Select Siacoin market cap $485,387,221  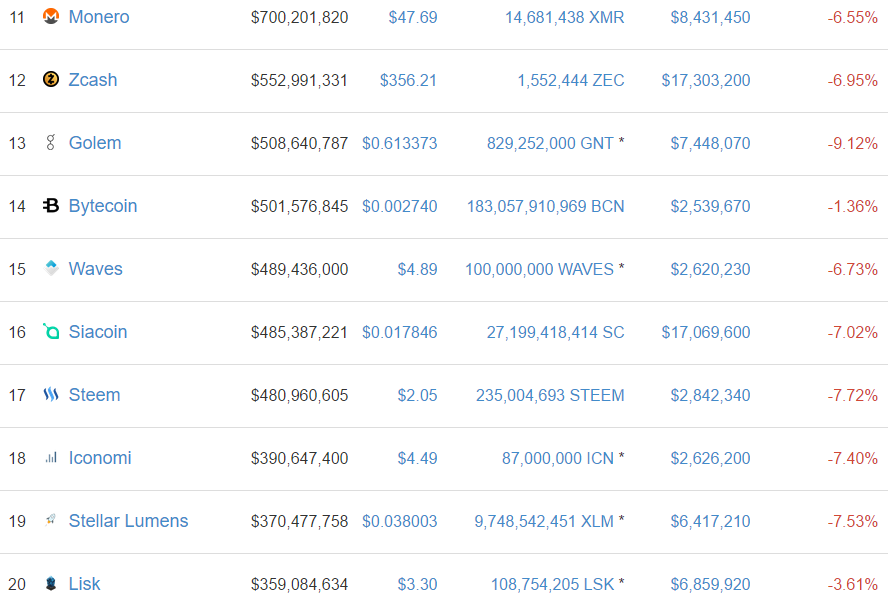[299, 332]
